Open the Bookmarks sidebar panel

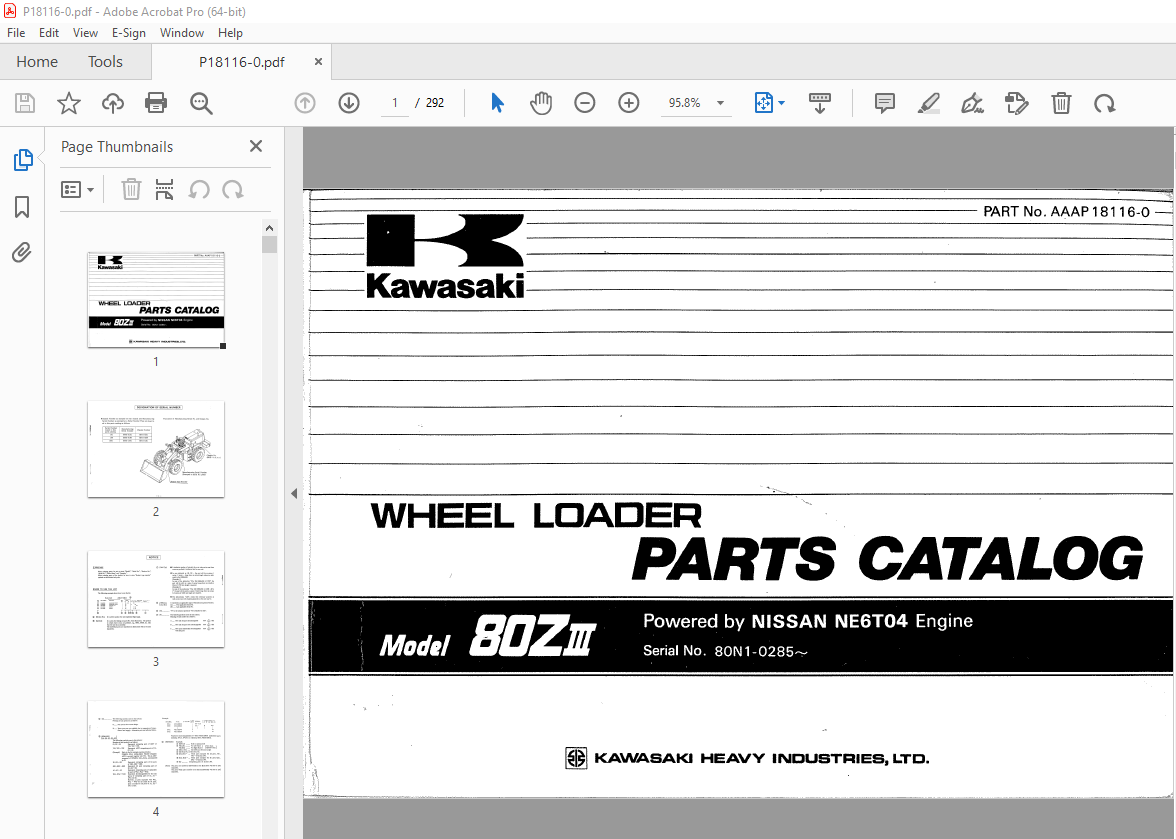22,207
